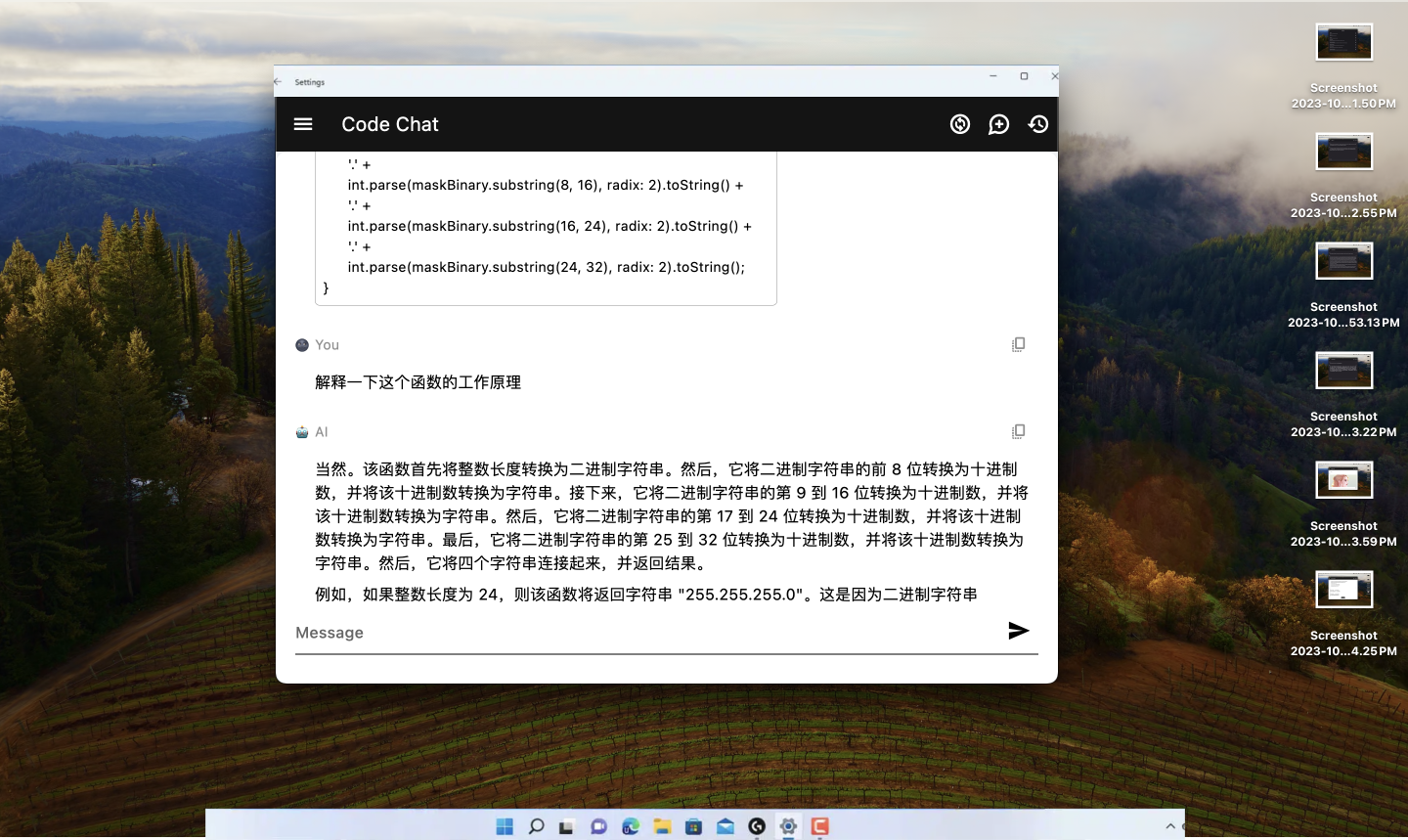
Task: Click black circular G app taskbar icon
Action: click(757, 826)
